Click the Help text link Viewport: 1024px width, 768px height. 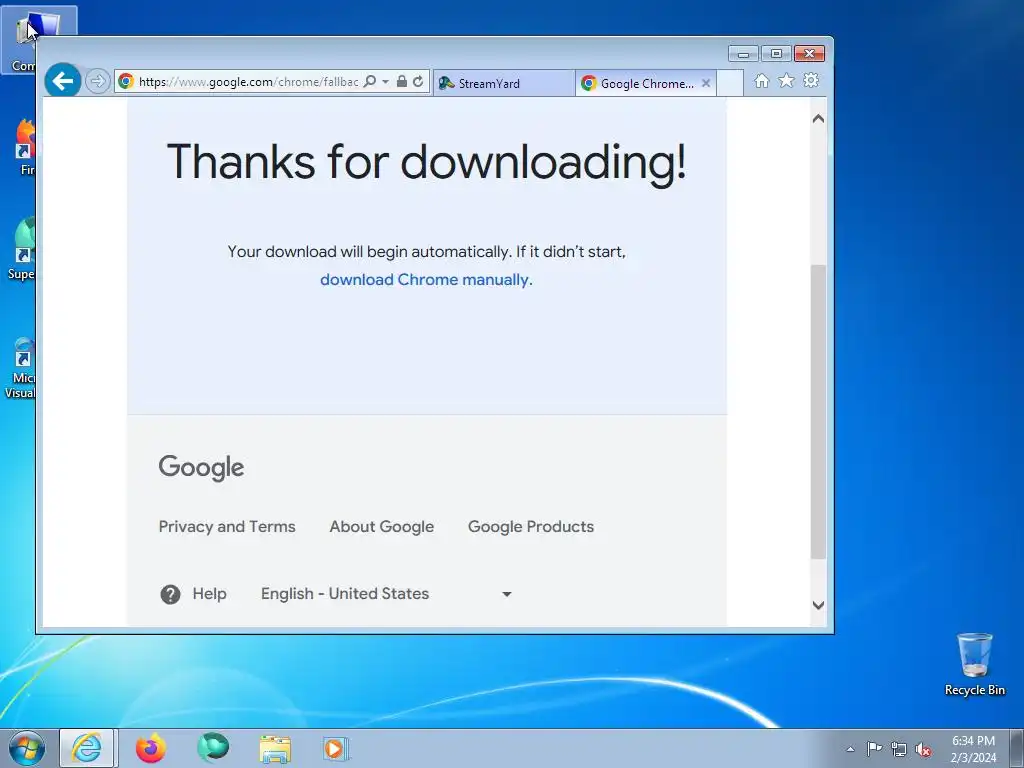pyautogui.click(x=210, y=594)
